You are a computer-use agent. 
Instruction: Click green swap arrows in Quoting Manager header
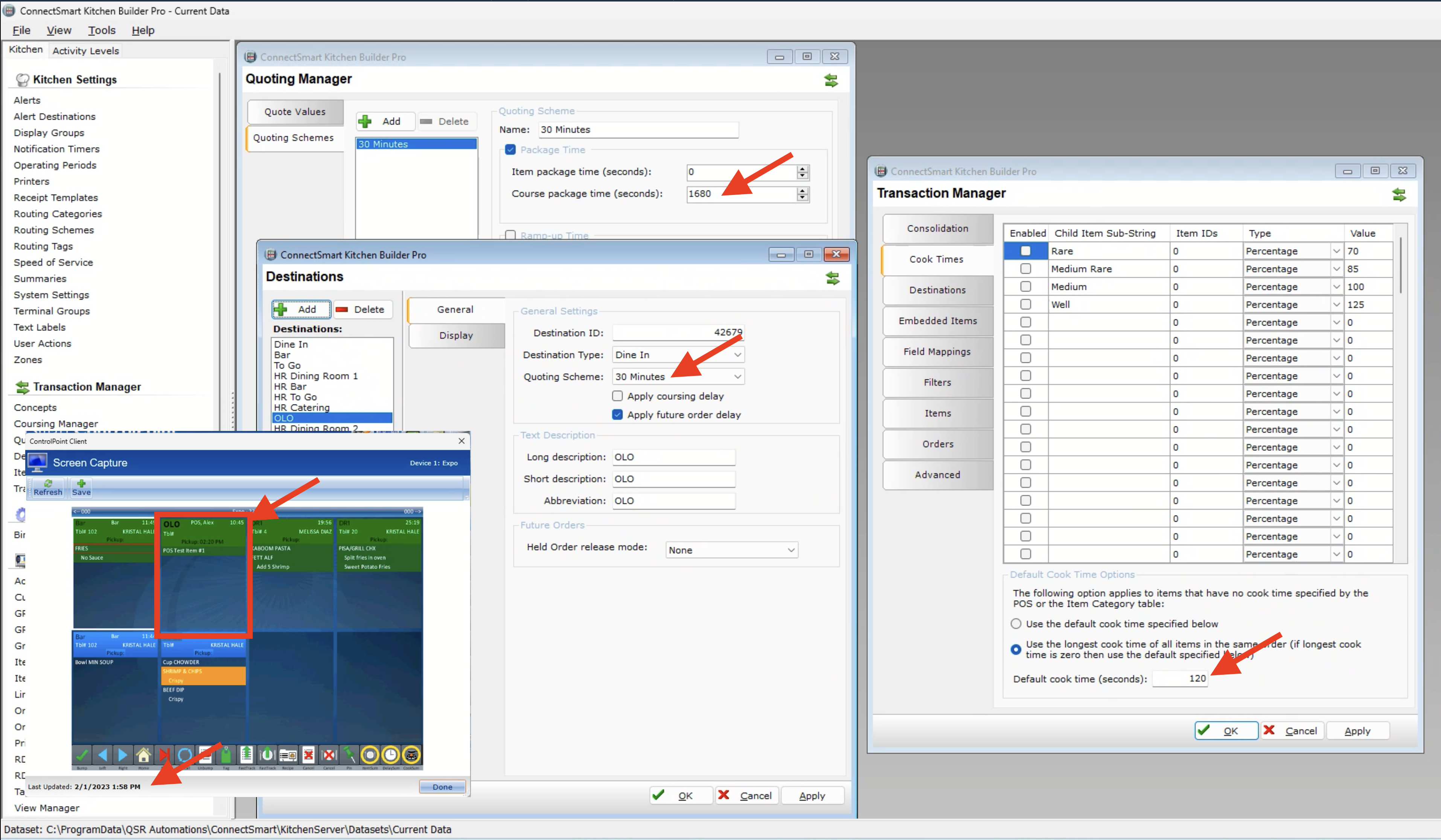[x=831, y=80]
